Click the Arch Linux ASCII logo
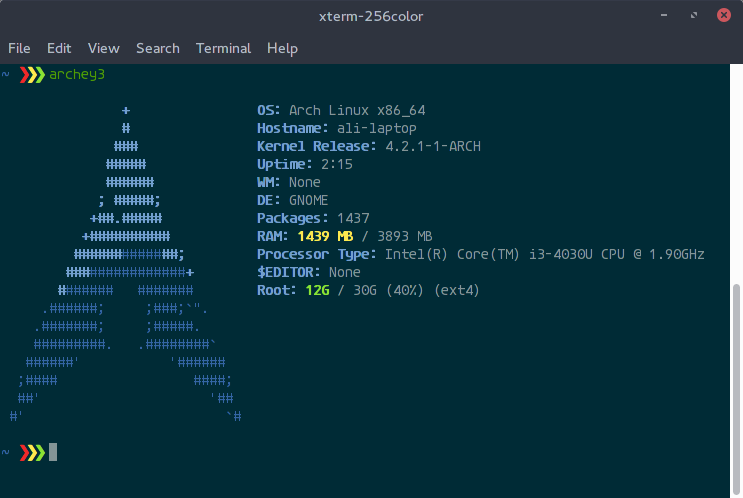Image resolution: width=743 pixels, height=498 pixels. 125,270
